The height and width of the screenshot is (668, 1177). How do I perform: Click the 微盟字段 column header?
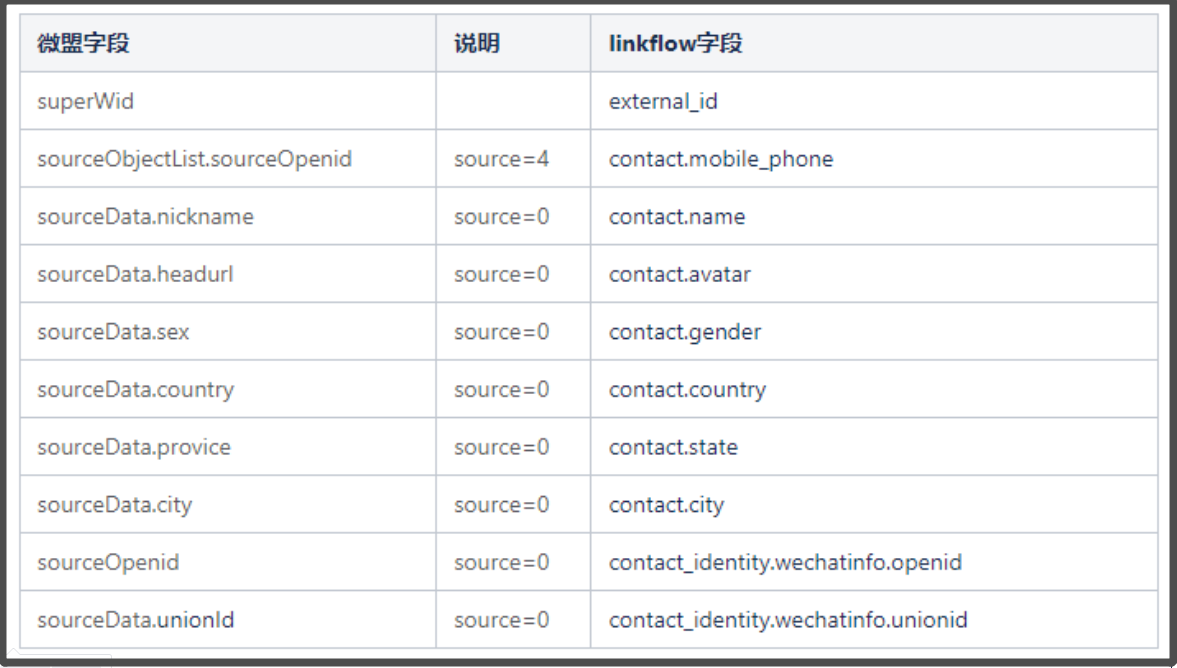coord(228,44)
